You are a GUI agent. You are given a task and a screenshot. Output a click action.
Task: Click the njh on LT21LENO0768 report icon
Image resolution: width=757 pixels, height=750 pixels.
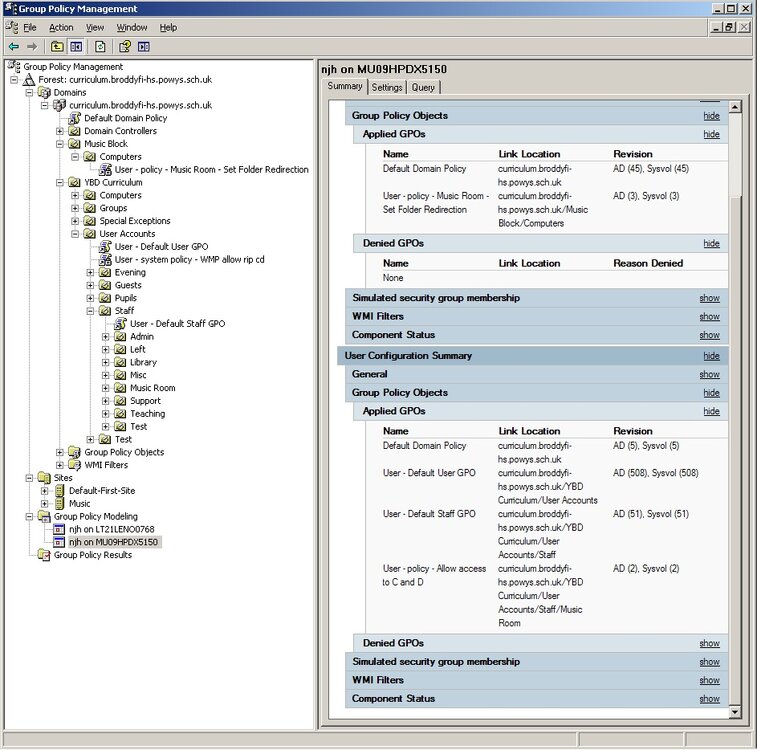(59, 529)
